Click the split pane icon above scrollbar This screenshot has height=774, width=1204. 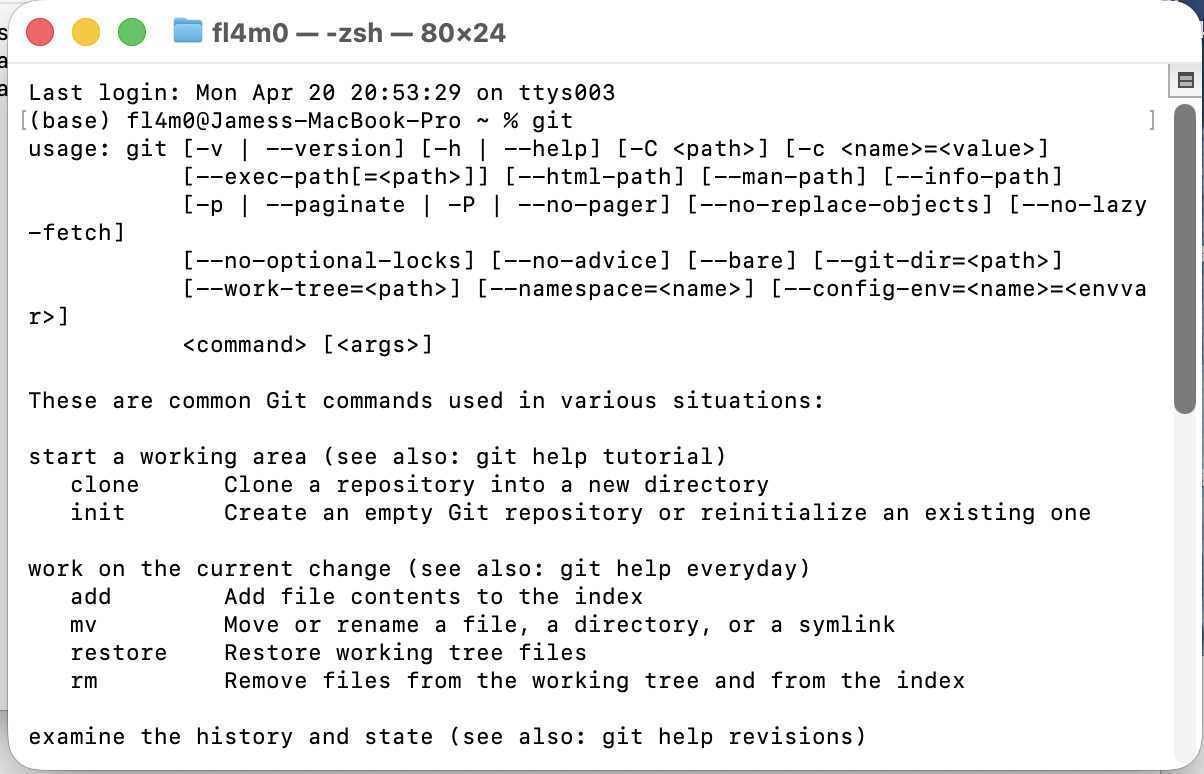(x=1185, y=80)
